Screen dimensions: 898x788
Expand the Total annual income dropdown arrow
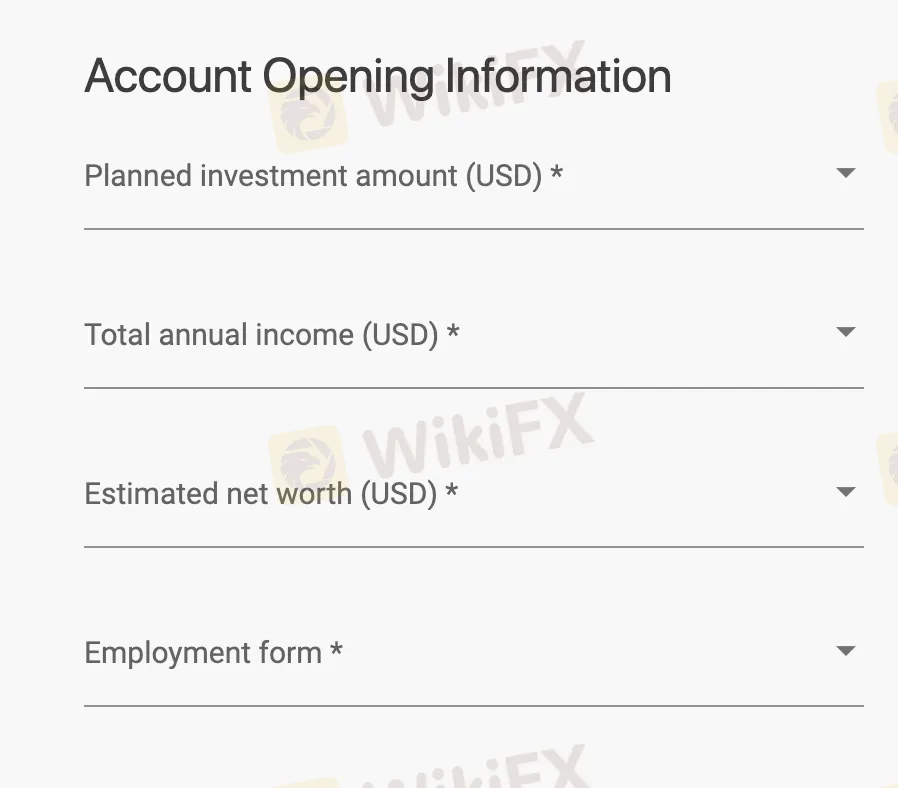point(846,332)
